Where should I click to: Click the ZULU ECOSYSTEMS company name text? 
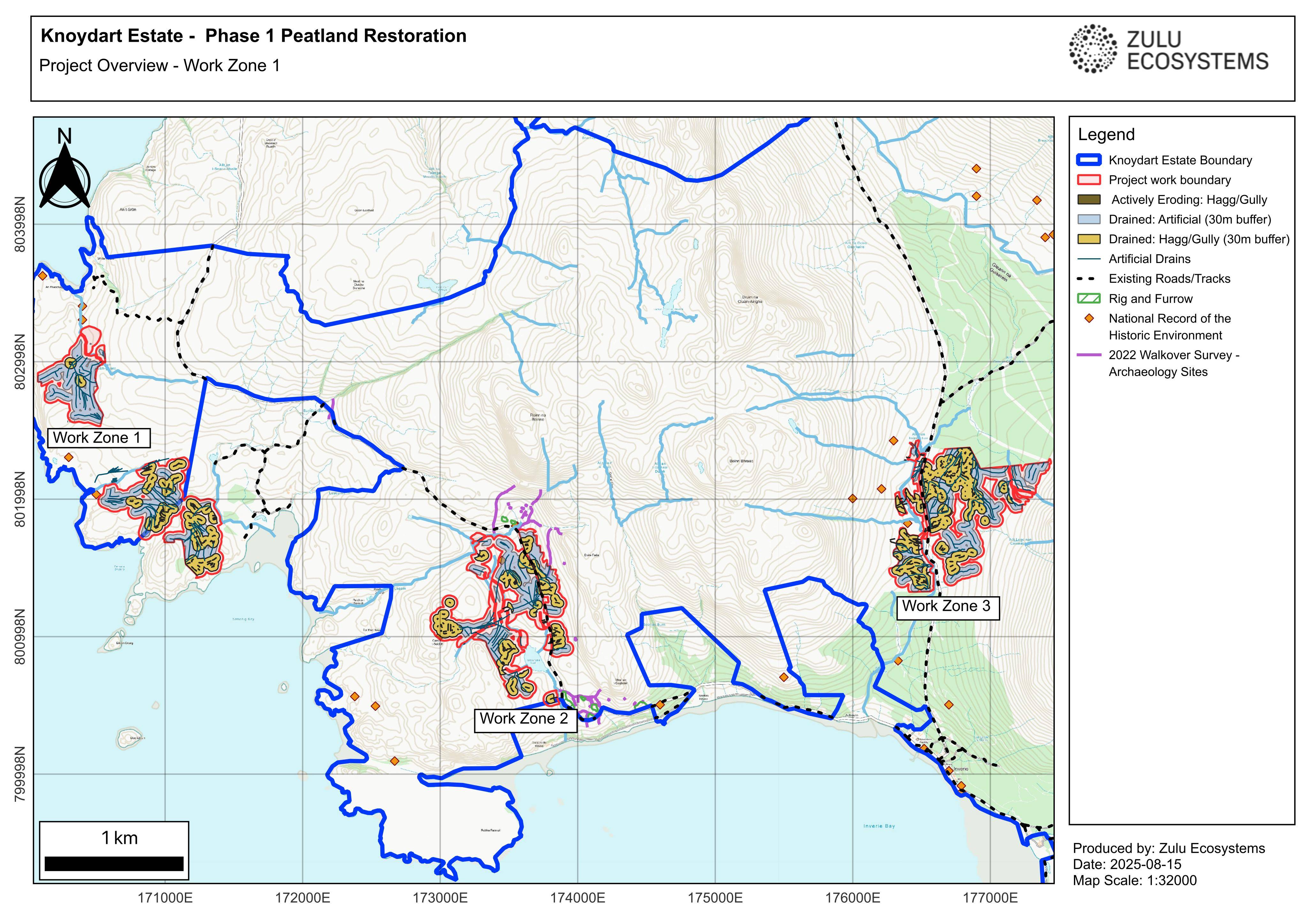click(1198, 50)
